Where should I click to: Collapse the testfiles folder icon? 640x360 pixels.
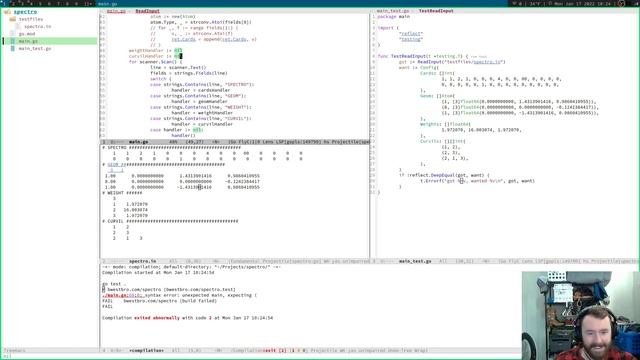coord(13,19)
